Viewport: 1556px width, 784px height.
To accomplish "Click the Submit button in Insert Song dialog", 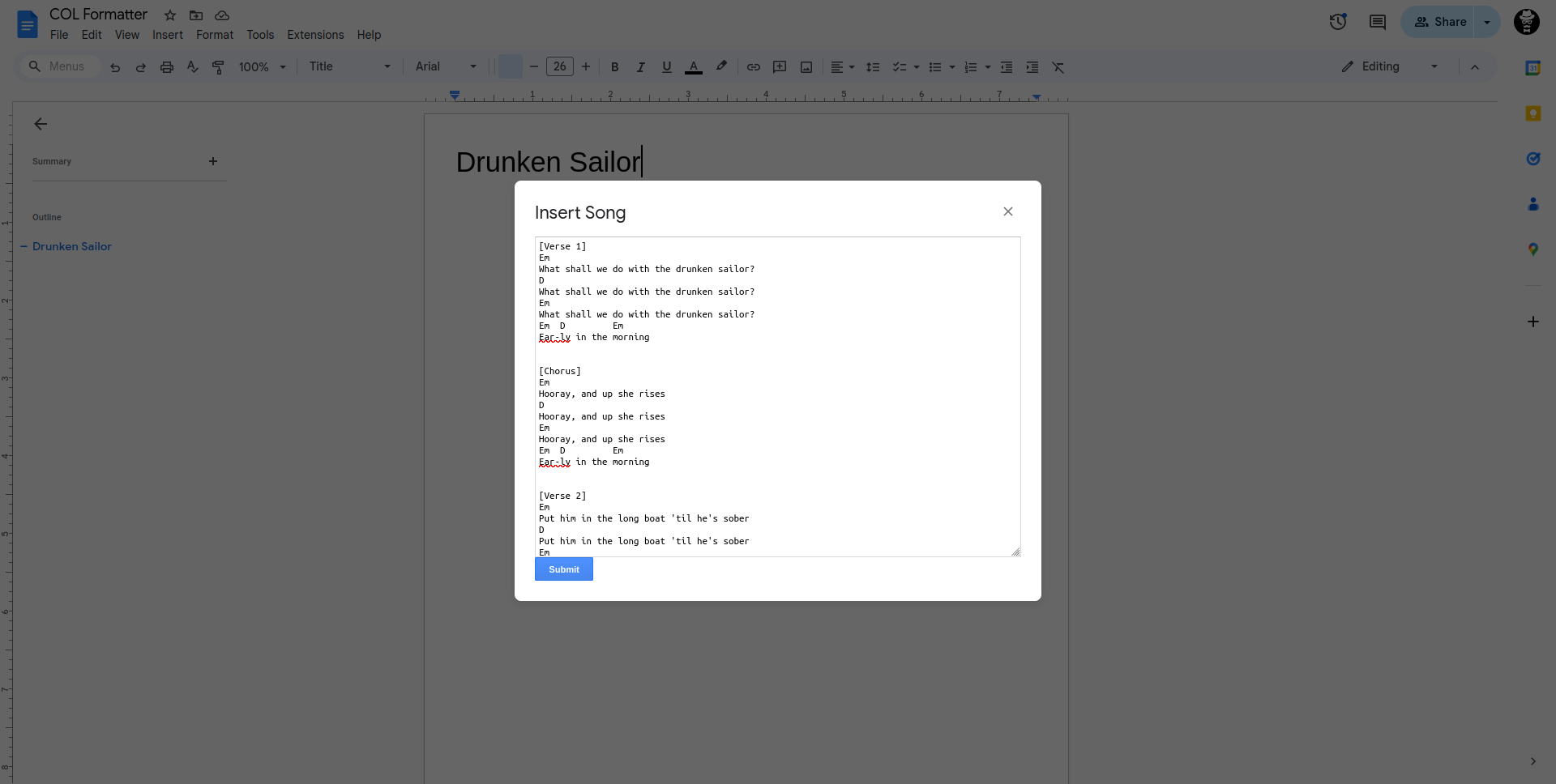I will pyautogui.click(x=564, y=569).
